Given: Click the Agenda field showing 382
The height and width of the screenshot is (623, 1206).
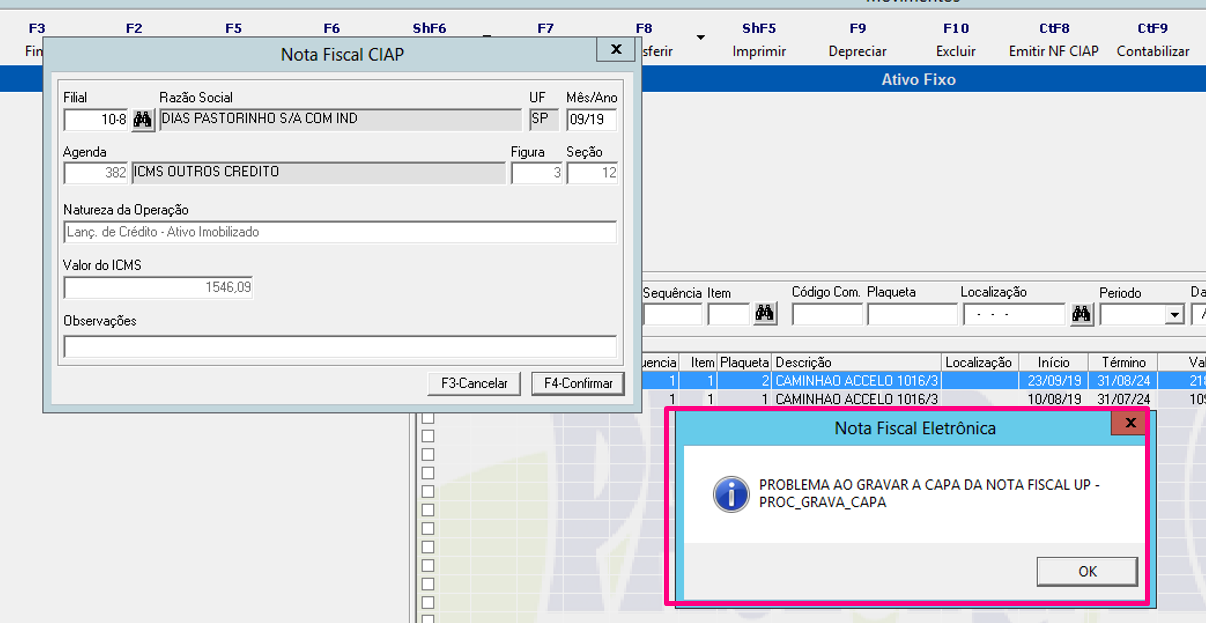Looking at the screenshot, I should click(x=96, y=173).
